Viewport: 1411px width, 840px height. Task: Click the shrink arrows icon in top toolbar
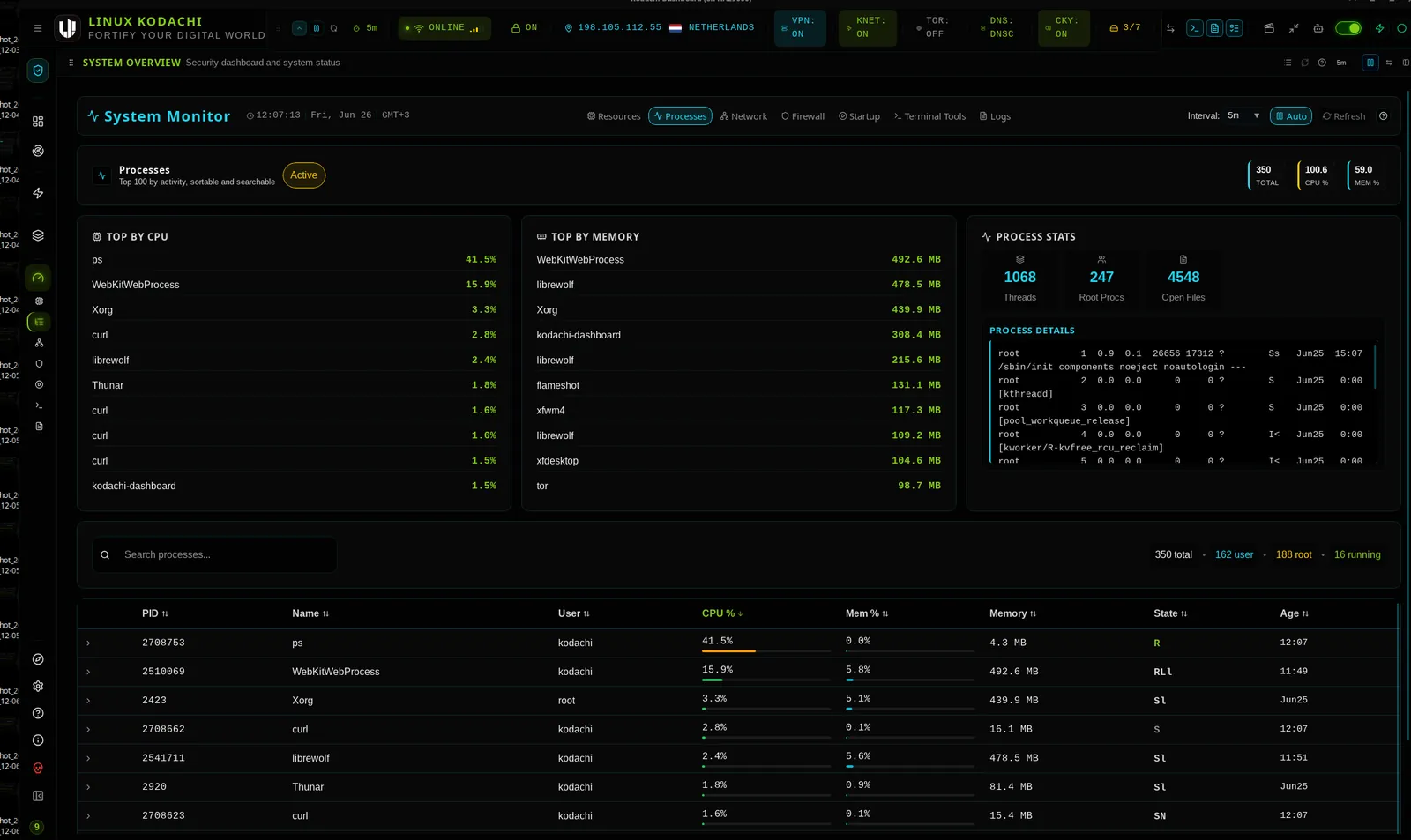click(x=1294, y=28)
